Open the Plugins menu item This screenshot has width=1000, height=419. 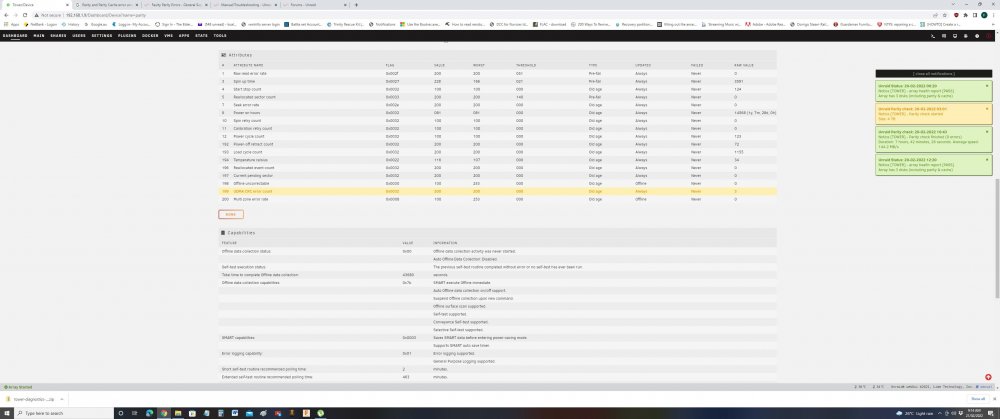tap(128, 36)
